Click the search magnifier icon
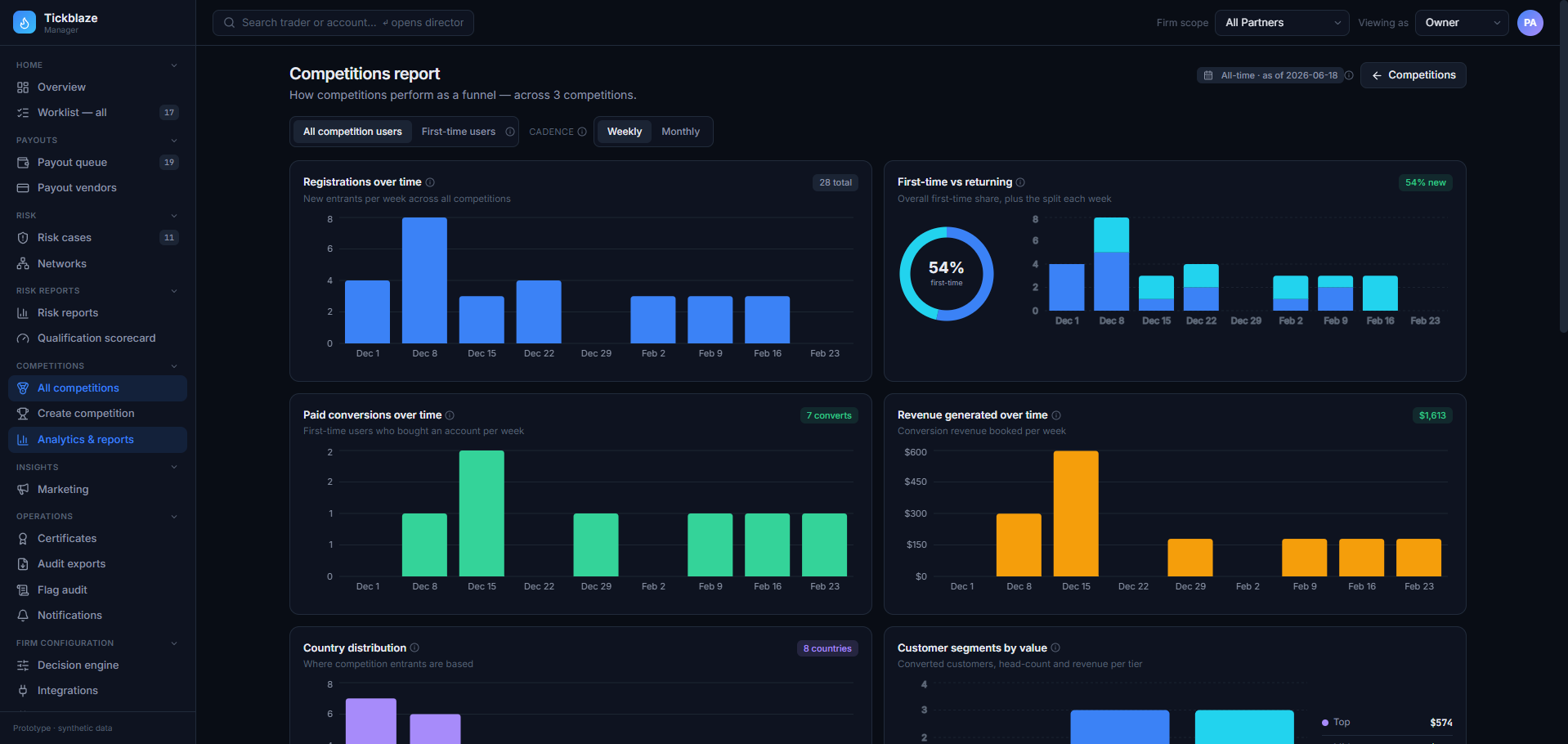 (230, 23)
